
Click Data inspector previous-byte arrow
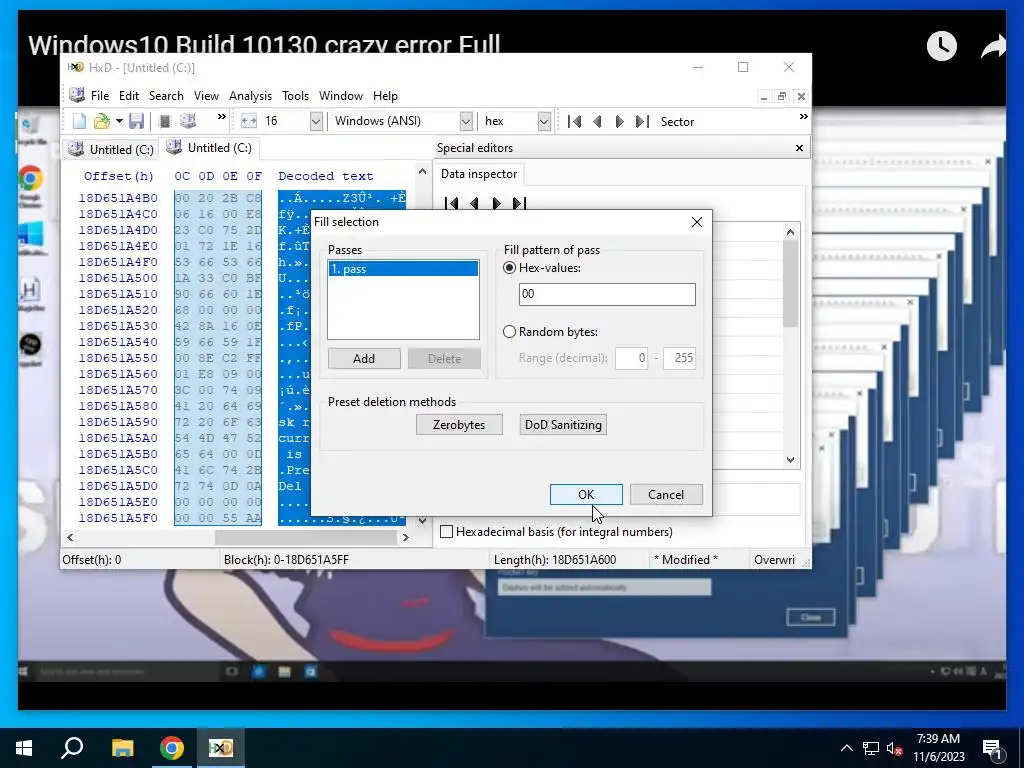click(474, 203)
